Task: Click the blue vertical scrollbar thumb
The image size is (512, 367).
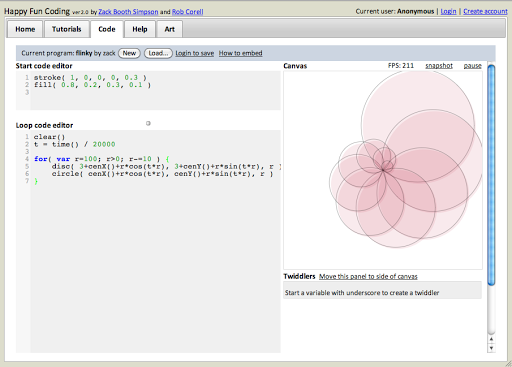Action: pos(491,175)
